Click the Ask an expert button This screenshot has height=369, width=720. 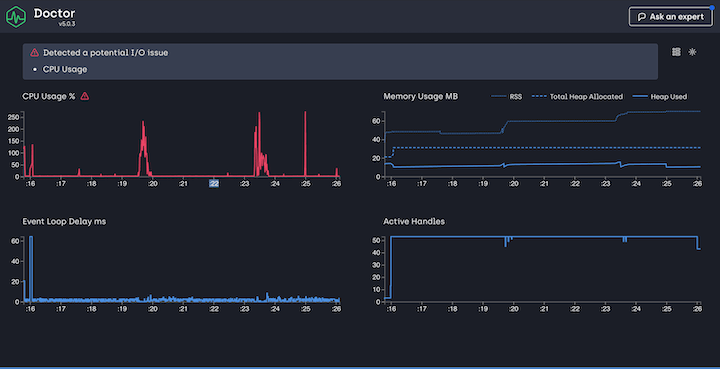[x=671, y=17]
